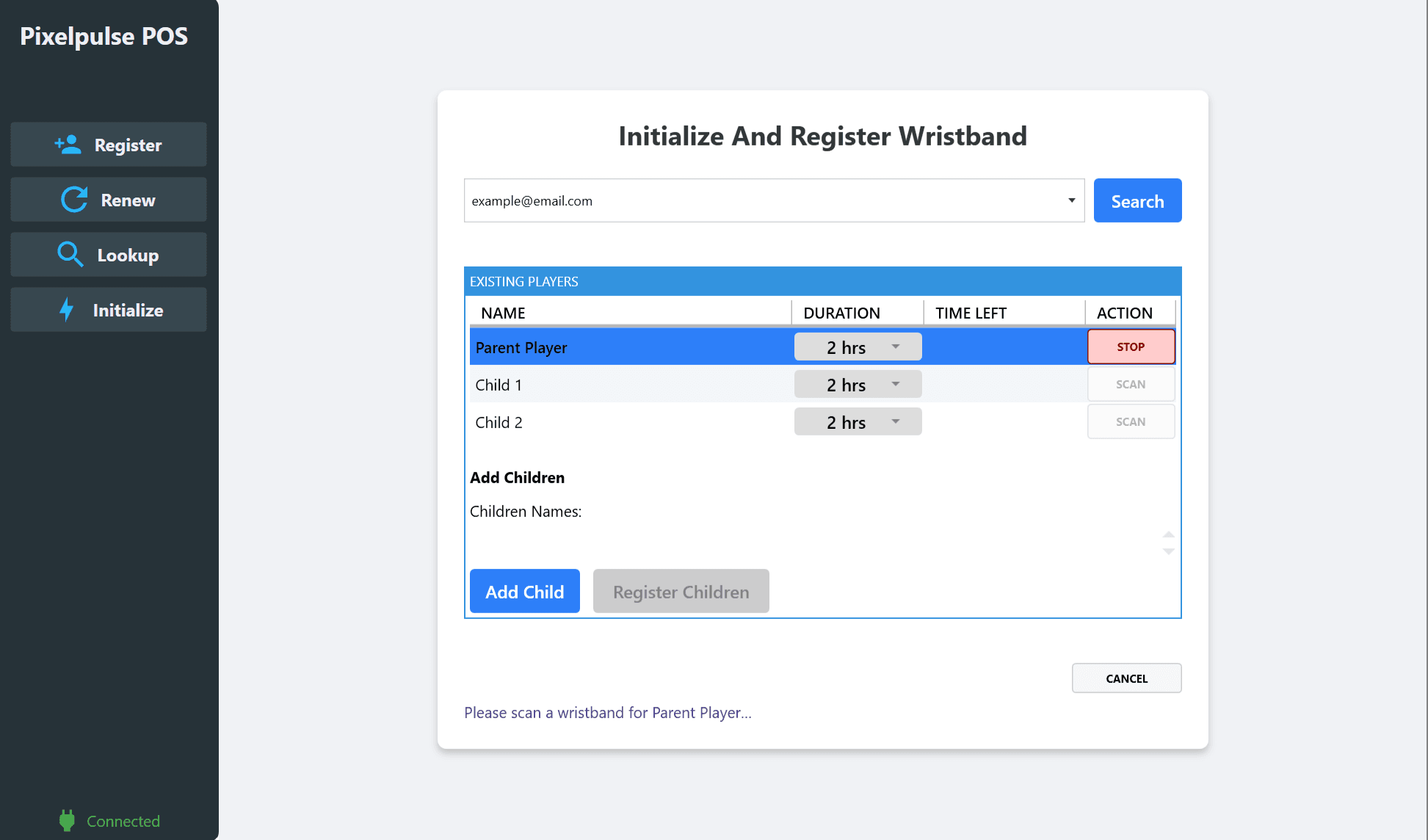Click SCAN for Child 2
The image size is (1428, 840).
coord(1131,421)
